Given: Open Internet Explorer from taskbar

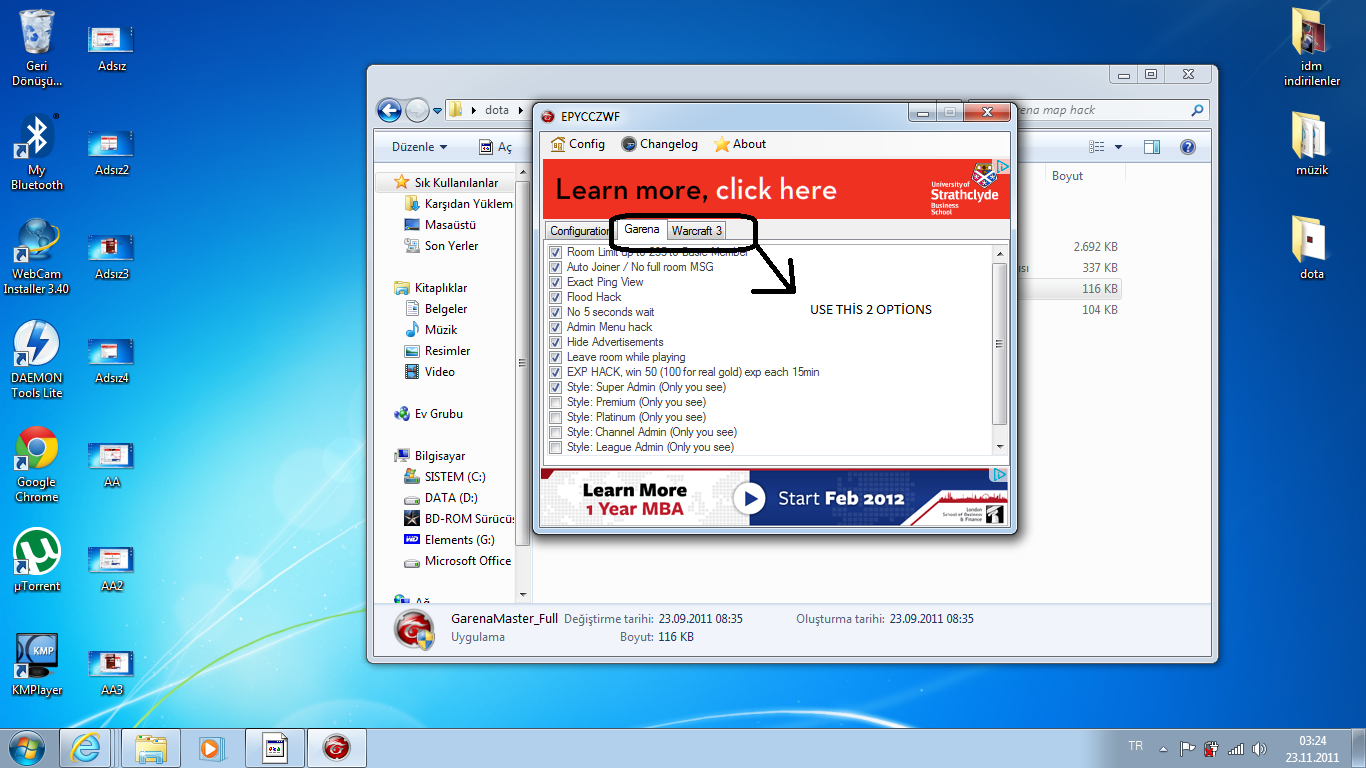Looking at the screenshot, I should [x=85, y=747].
